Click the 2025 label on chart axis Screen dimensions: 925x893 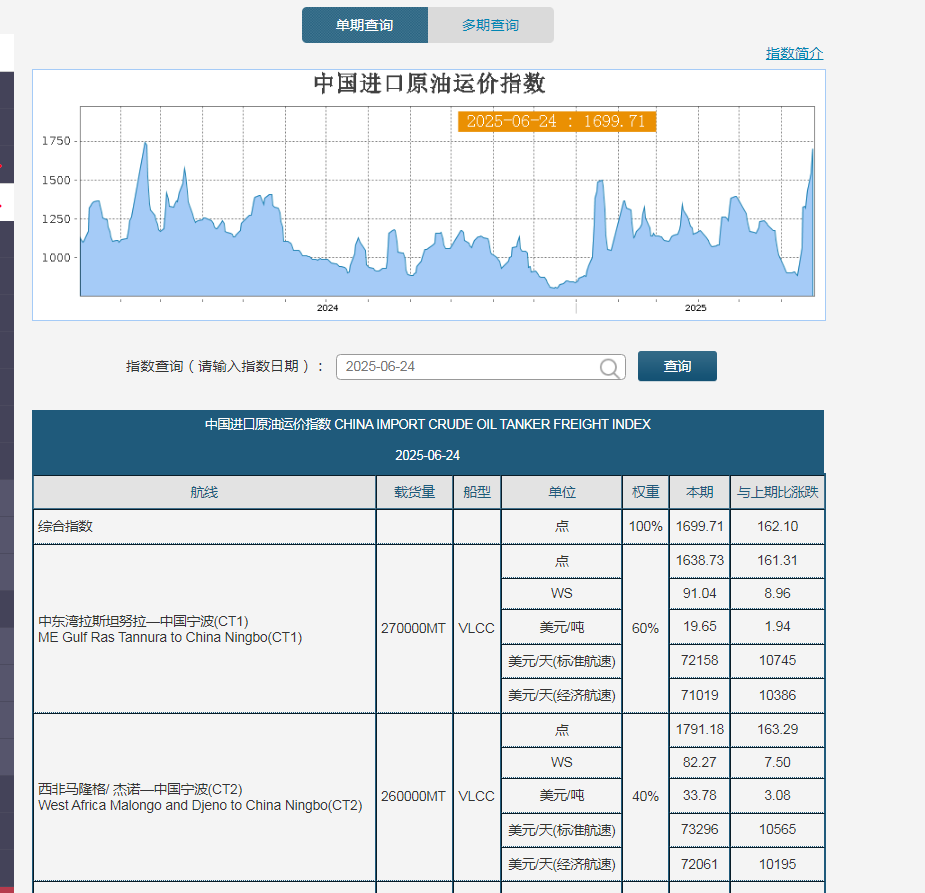coord(696,308)
